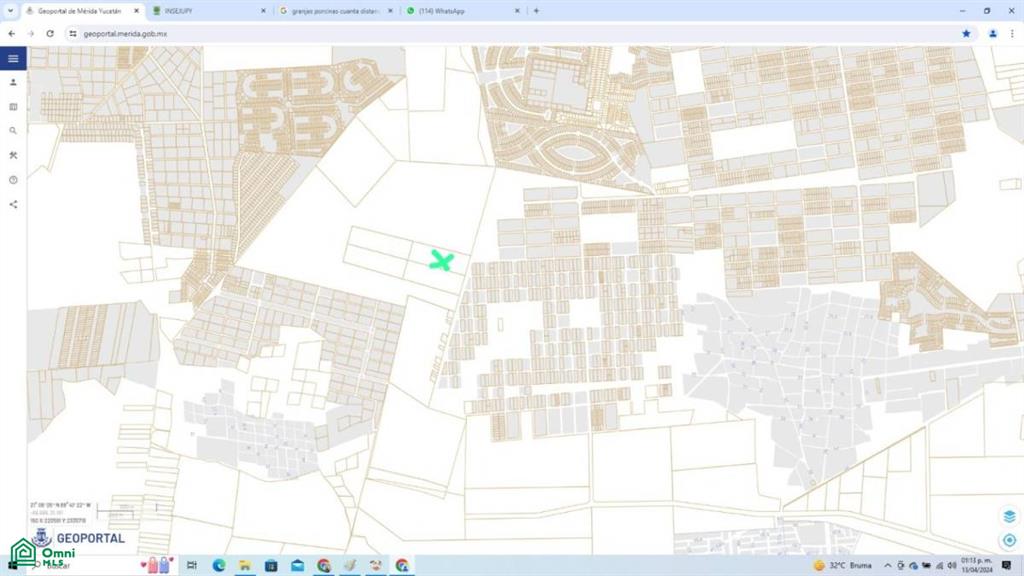This screenshot has width=1024, height=576.
Task: Open the map layers button
Action: pos(1009,516)
